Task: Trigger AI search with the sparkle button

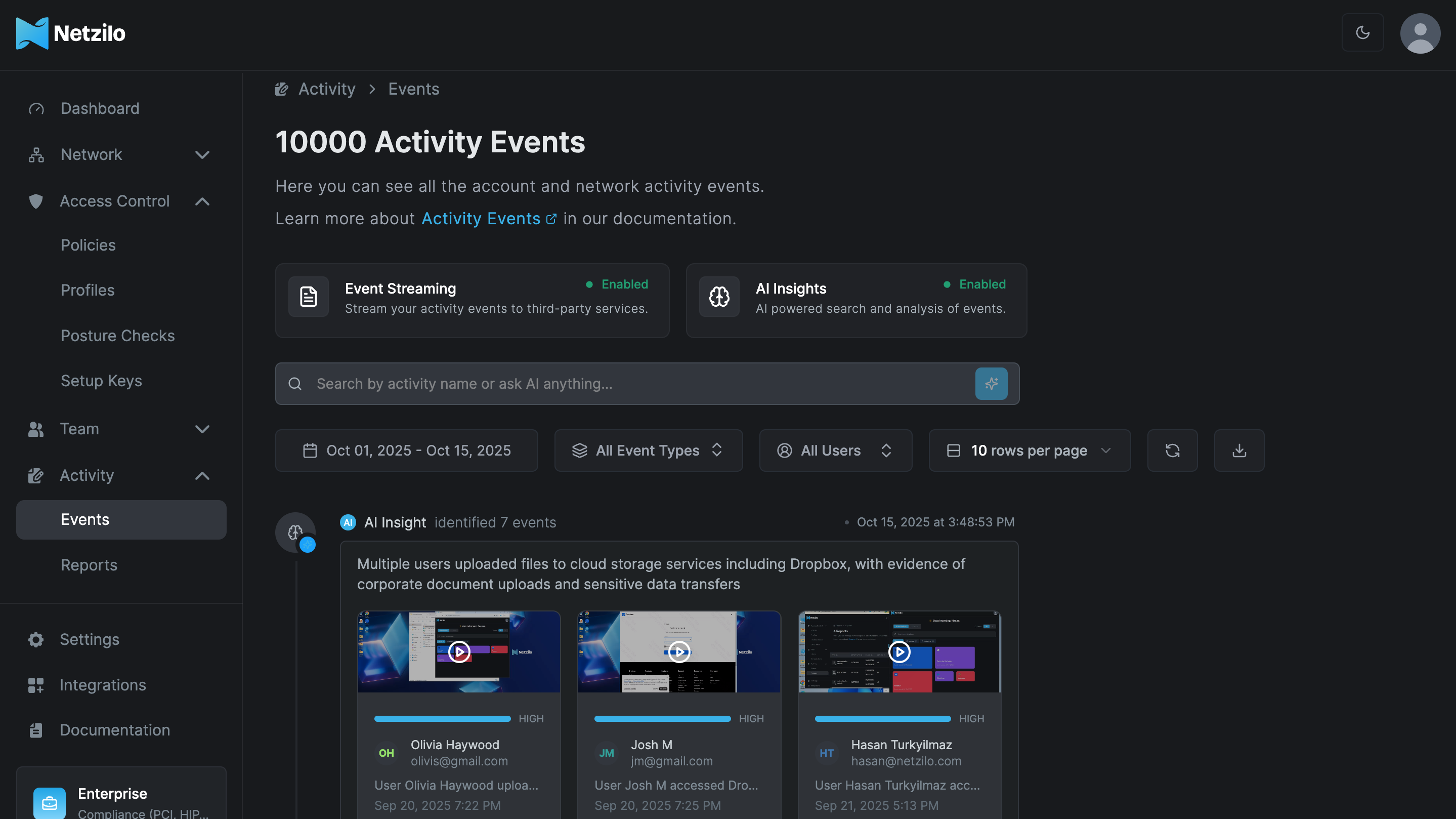Action: [x=992, y=384]
